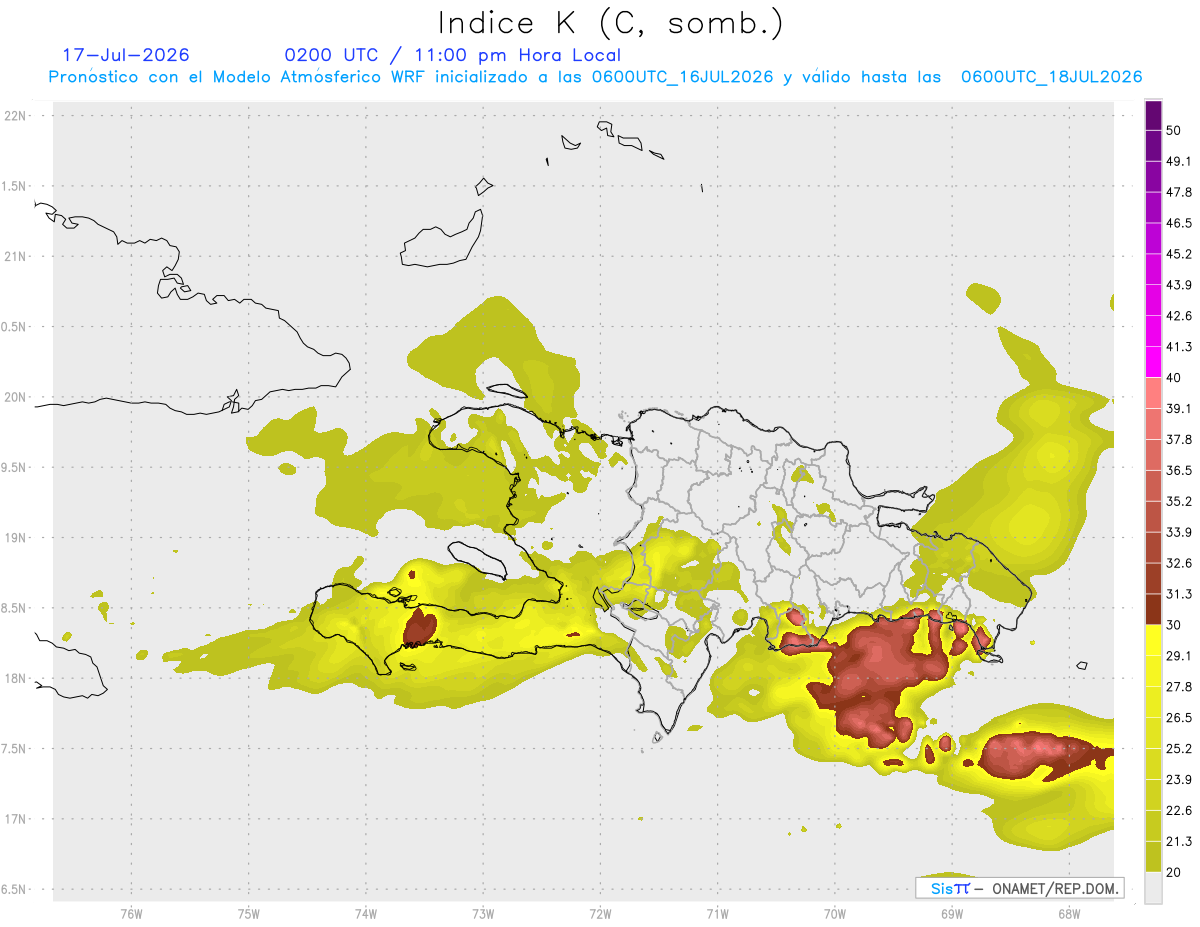Click the colorbar label '20'
This screenshot has height=927, width=1200.
pos(1173,872)
